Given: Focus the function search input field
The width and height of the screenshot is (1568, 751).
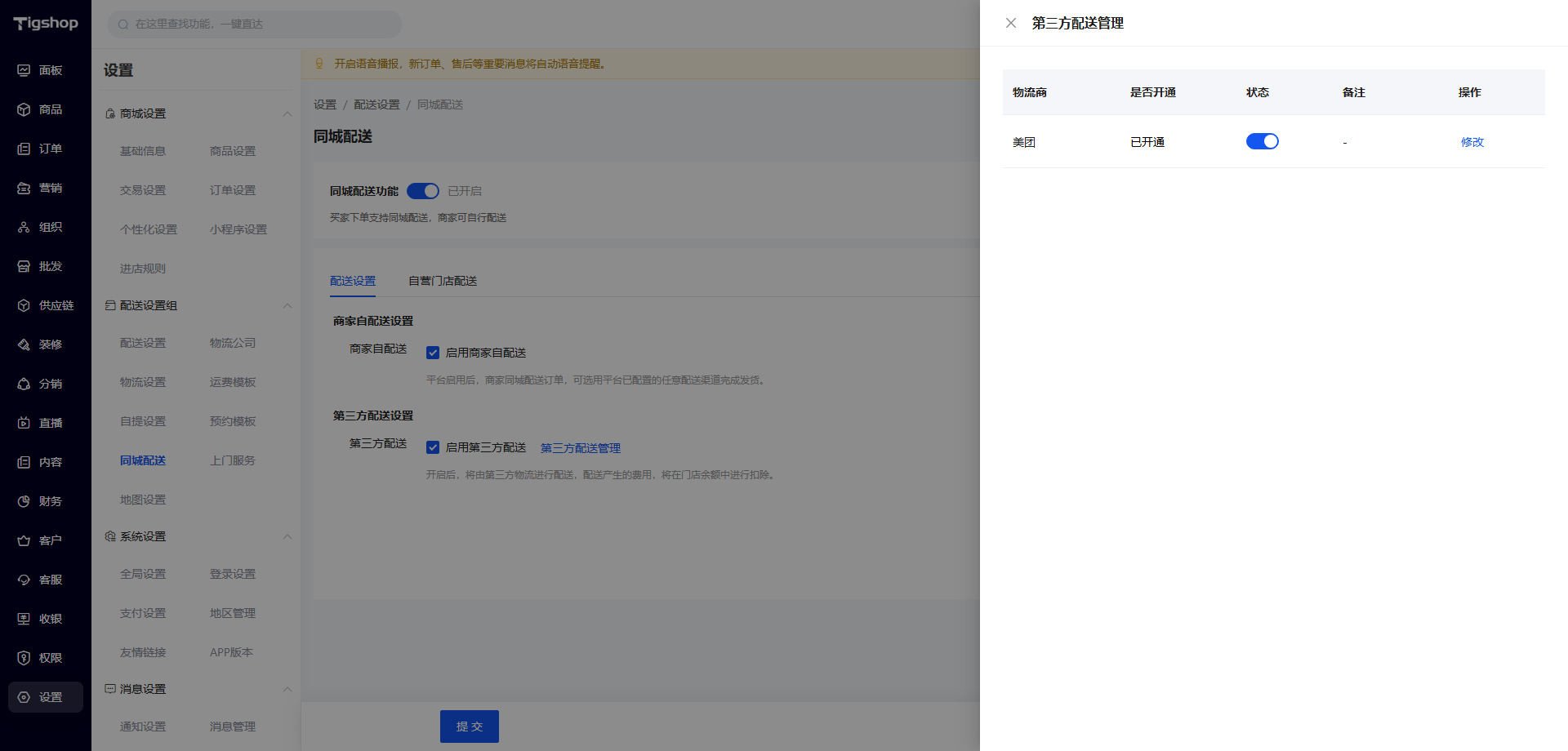Looking at the screenshot, I should pyautogui.click(x=255, y=24).
